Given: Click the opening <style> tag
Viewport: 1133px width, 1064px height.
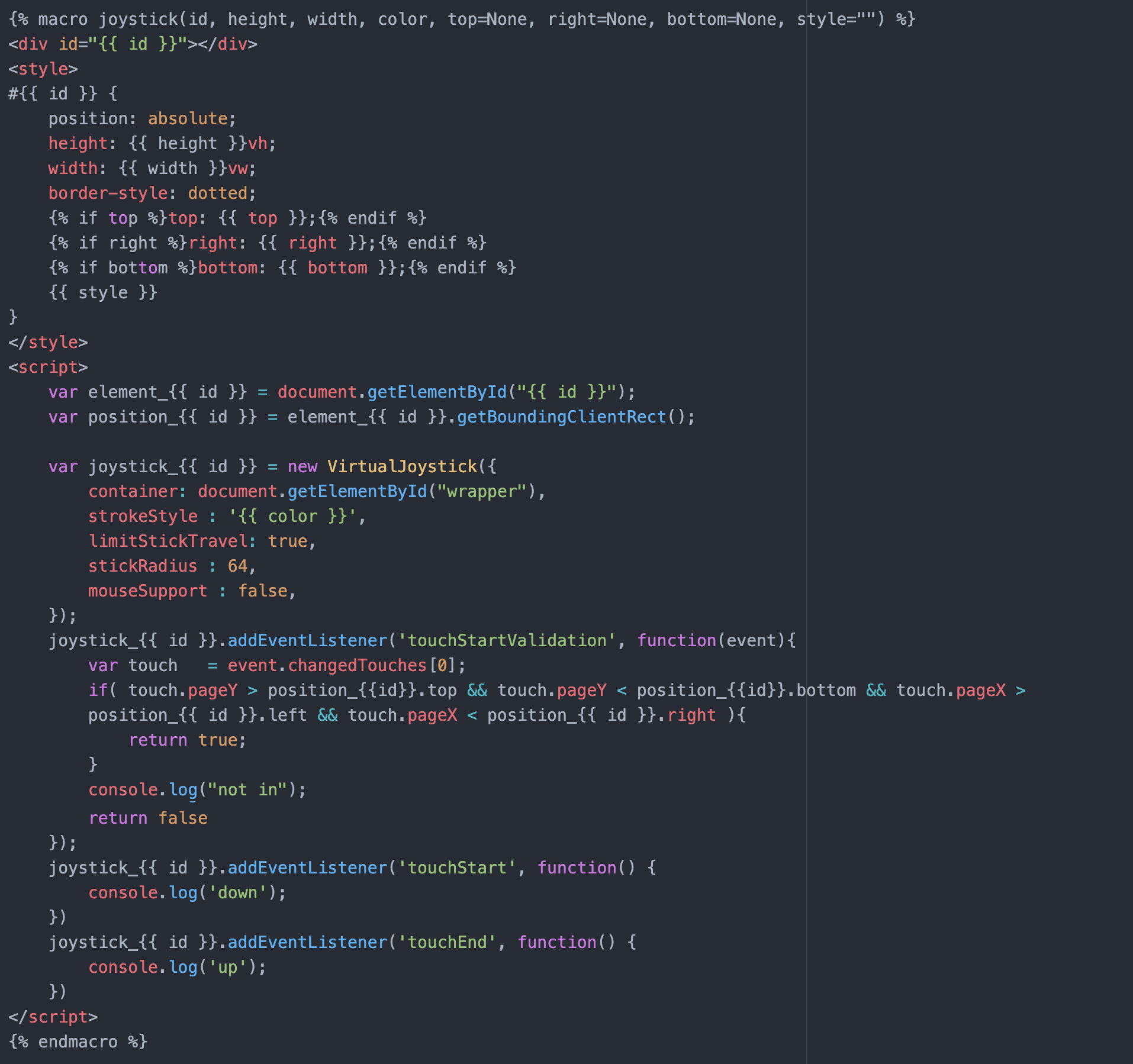Looking at the screenshot, I should [43, 69].
